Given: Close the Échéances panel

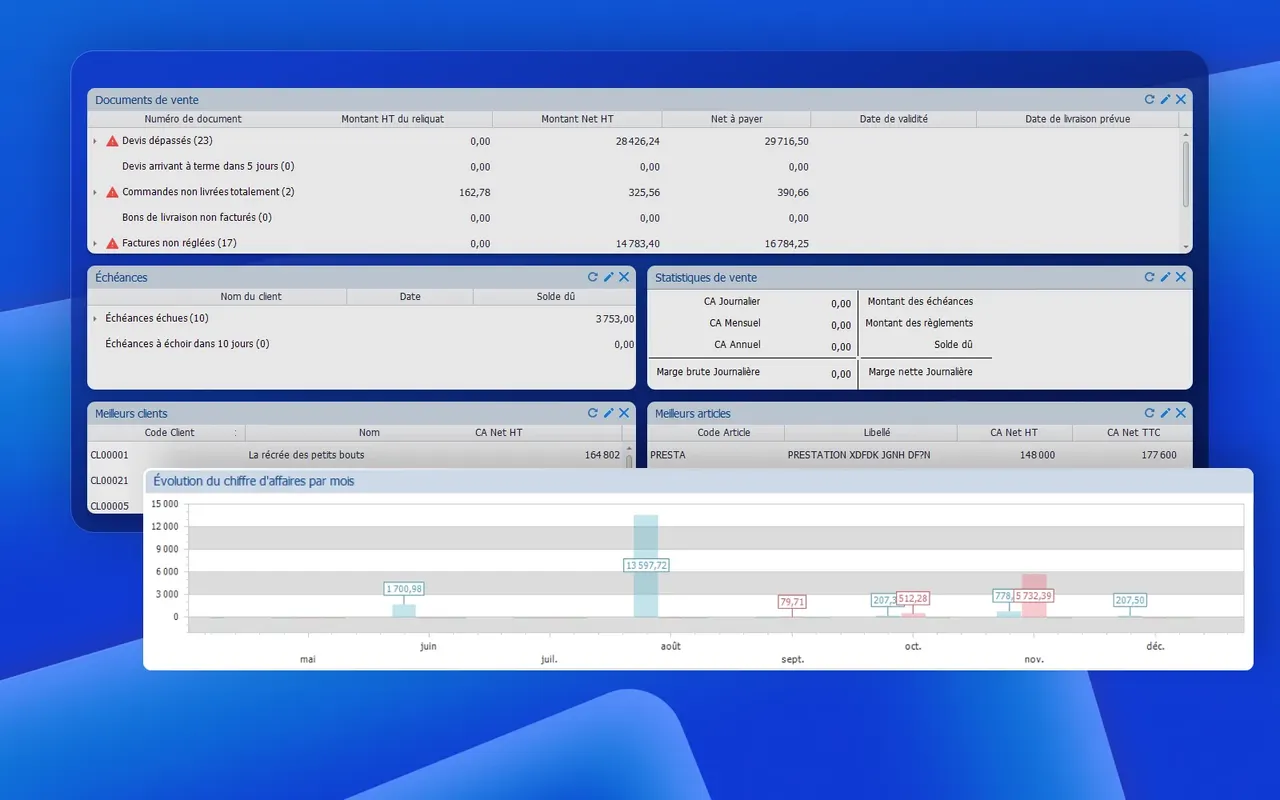Looking at the screenshot, I should pyautogui.click(x=624, y=277).
